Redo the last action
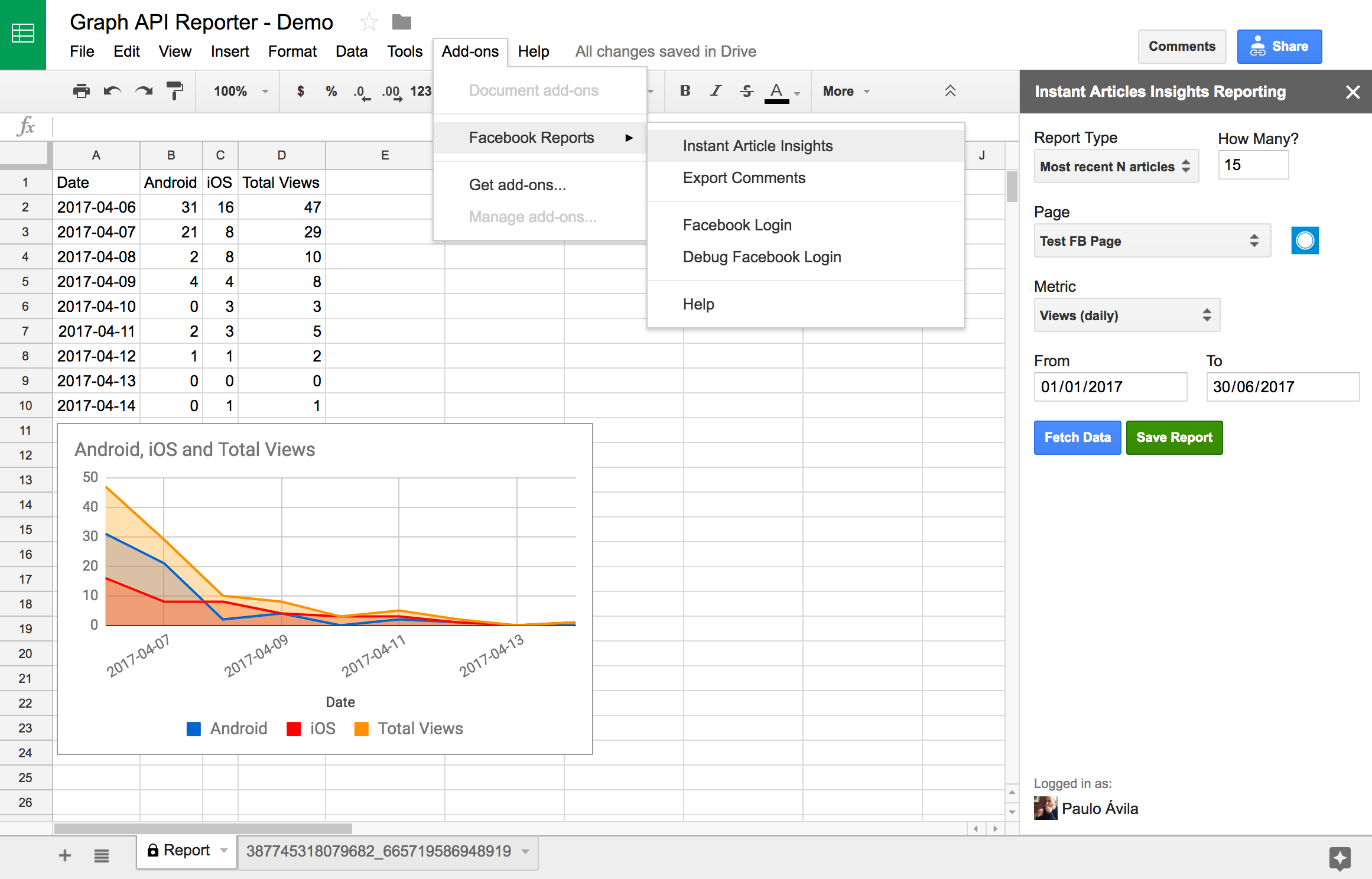Viewport: 1372px width, 879px height. point(144,91)
